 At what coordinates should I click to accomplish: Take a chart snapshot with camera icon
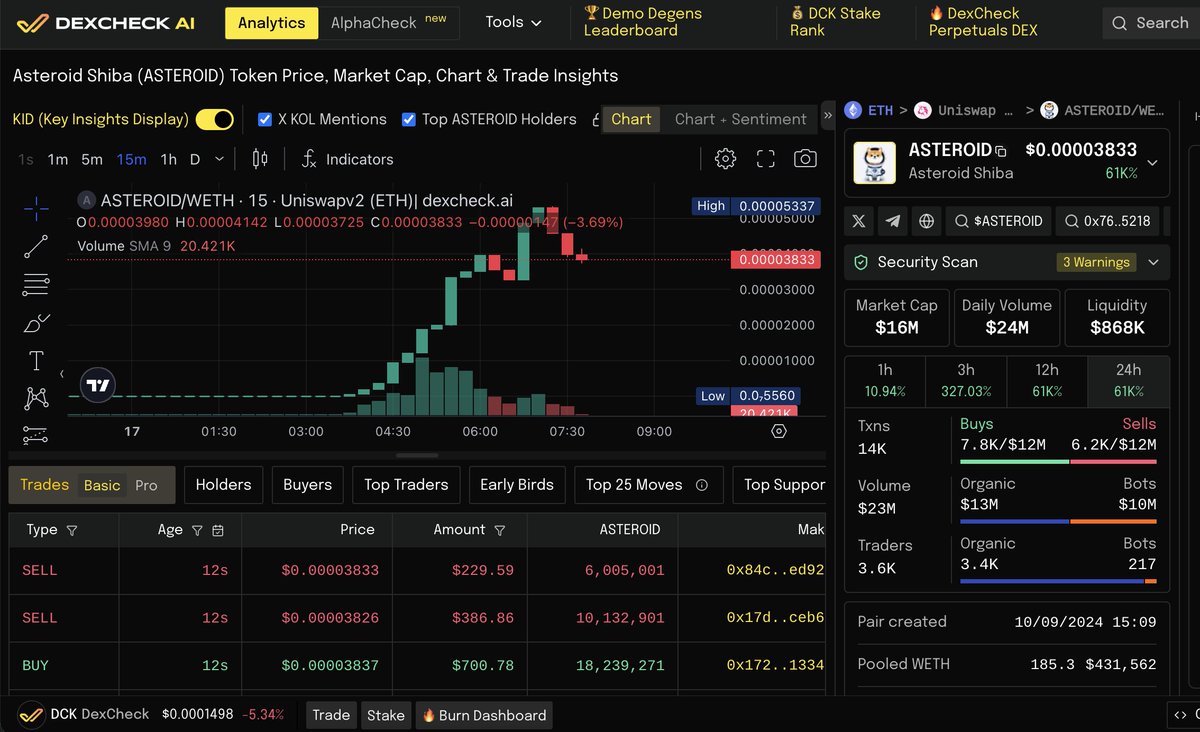[x=805, y=159]
